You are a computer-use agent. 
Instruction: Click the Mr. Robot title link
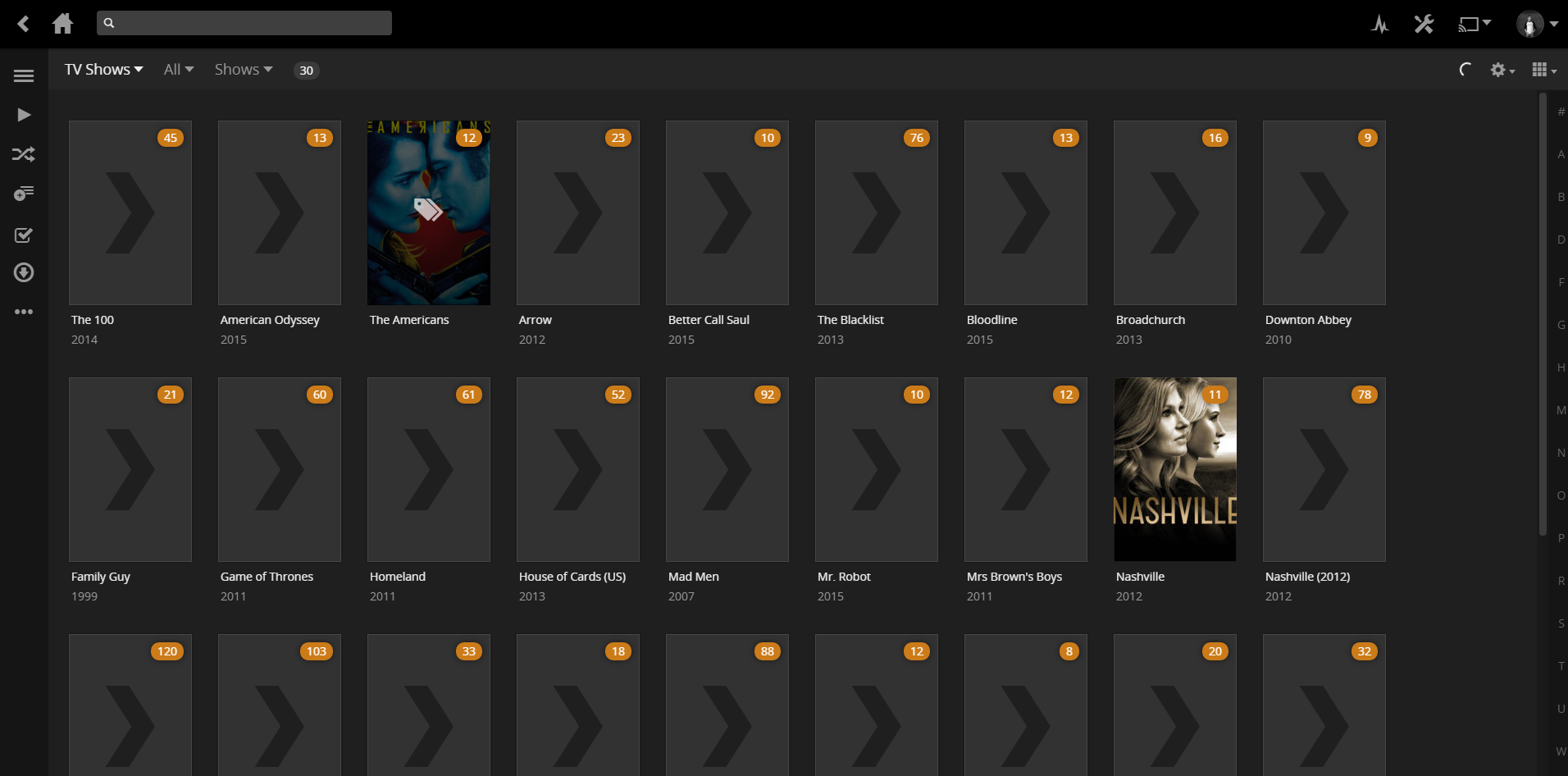[844, 577]
